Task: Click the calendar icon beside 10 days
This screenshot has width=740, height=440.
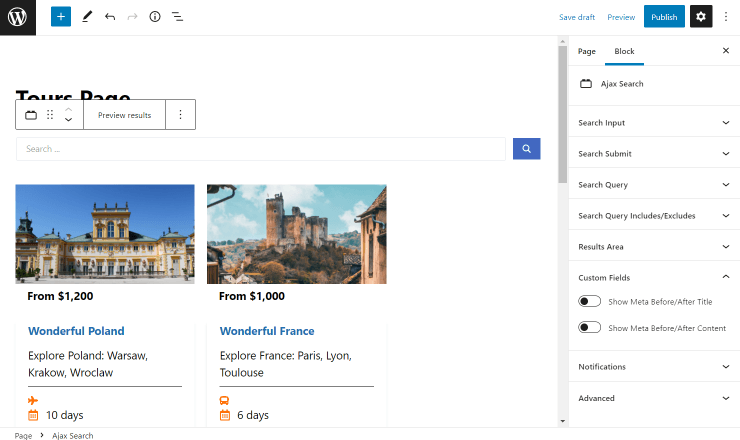Action: [33, 415]
